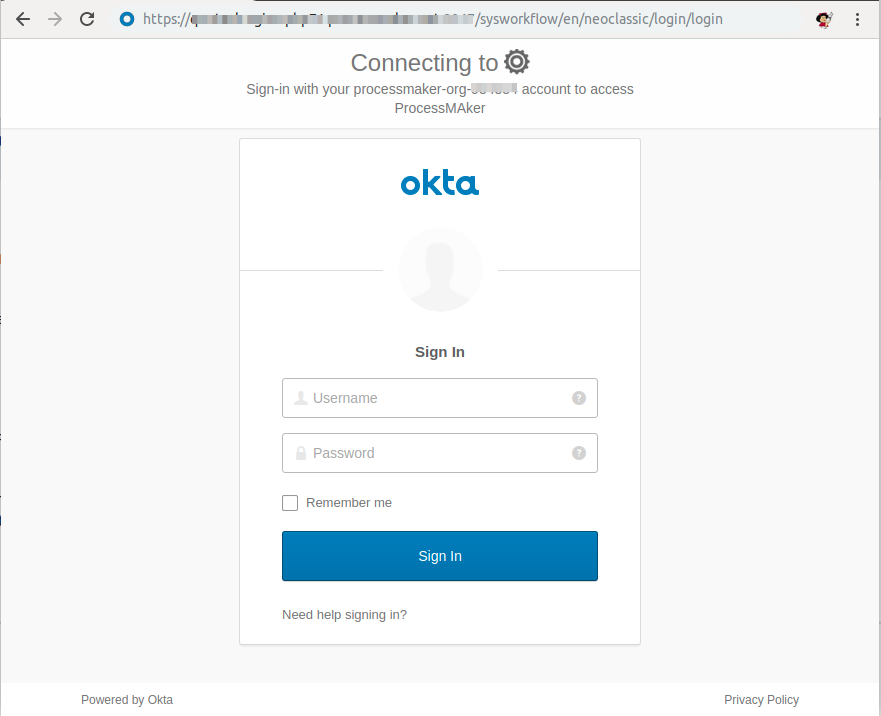881x716 pixels.
Task: Click the Okta logo
Action: point(440,183)
